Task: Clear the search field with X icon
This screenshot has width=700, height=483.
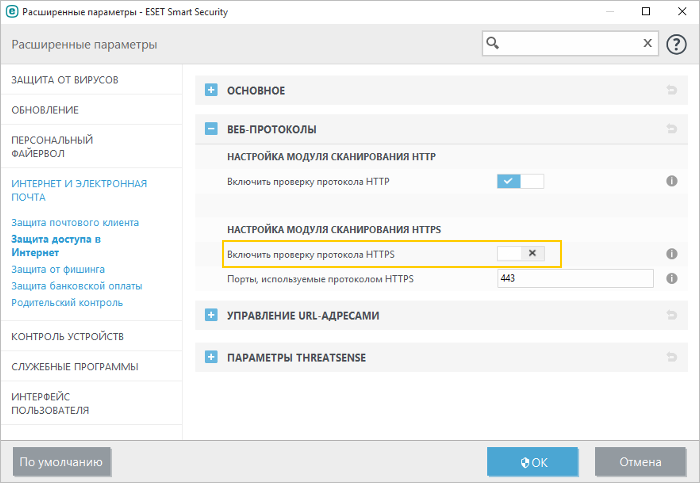Action: [x=647, y=44]
